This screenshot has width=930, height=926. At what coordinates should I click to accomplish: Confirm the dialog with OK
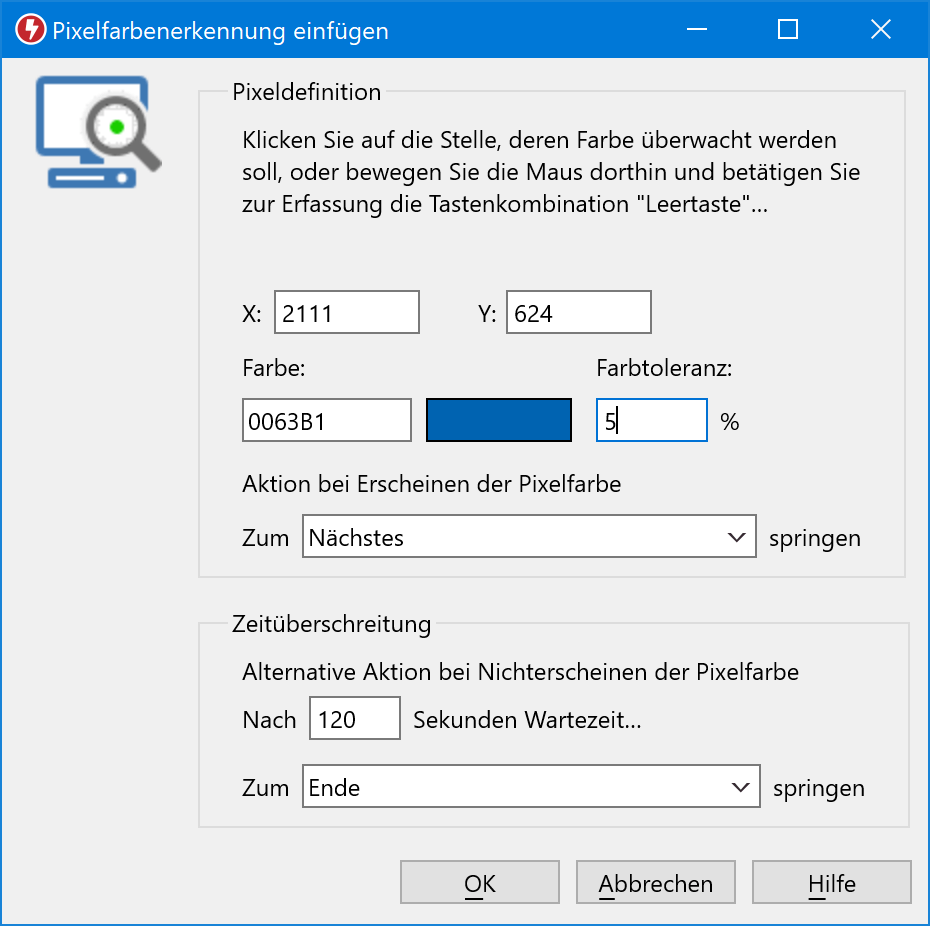click(480, 884)
